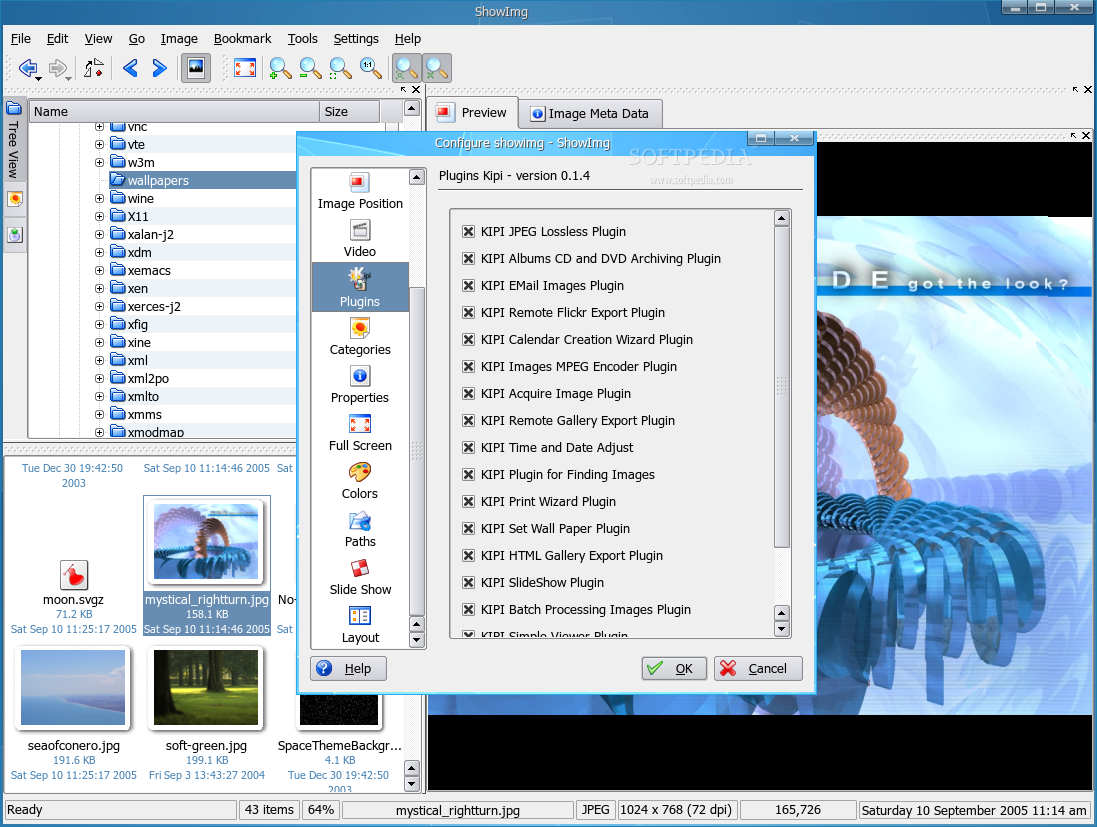Cancel the configure dialog

(x=758, y=668)
